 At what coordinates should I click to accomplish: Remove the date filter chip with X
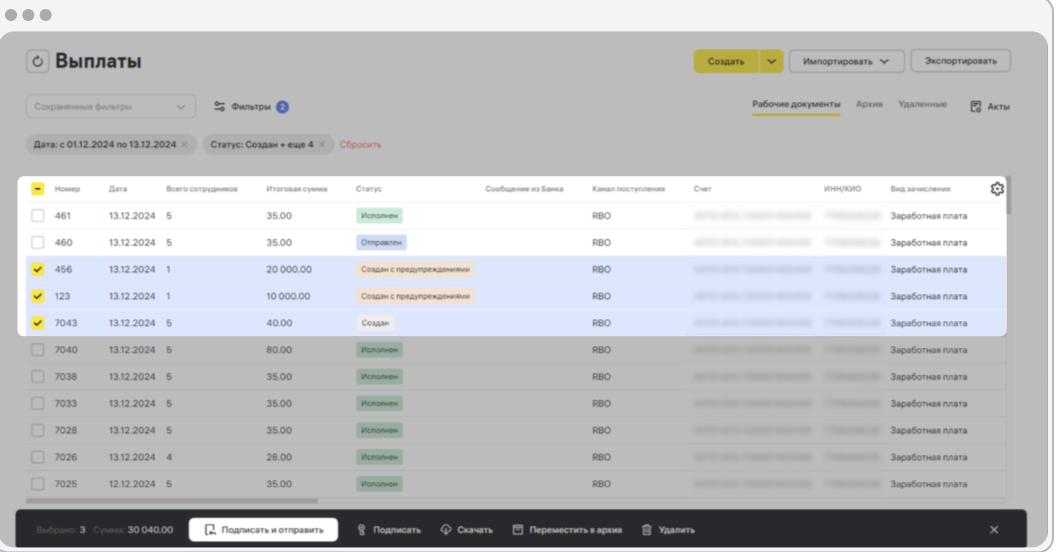click(x=184, y=145)
